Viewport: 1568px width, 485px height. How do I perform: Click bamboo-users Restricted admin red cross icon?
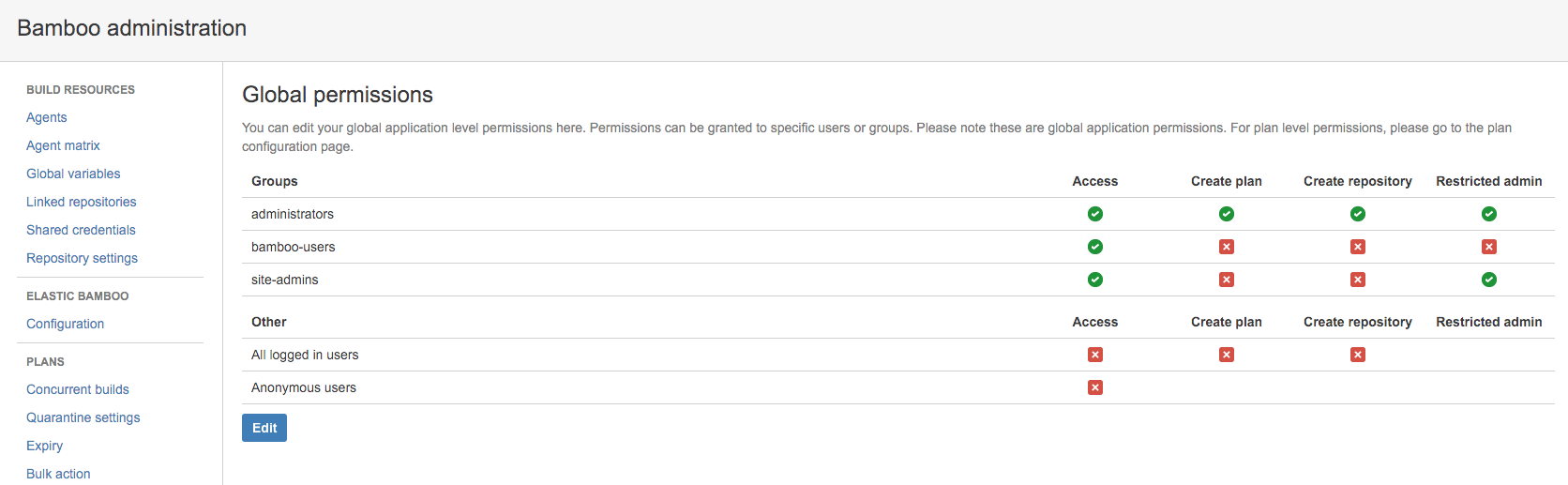1488,247
